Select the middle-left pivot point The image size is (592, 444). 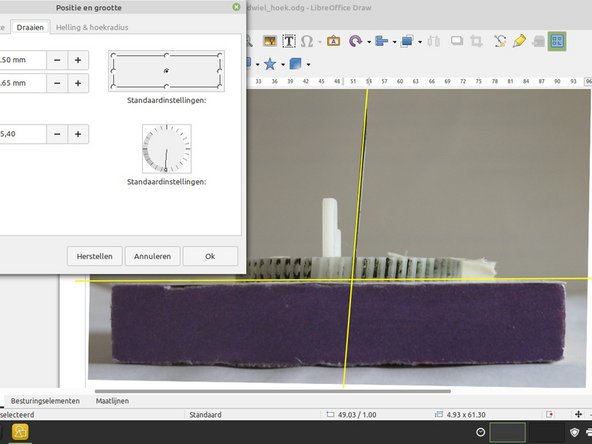click(113, 71)
